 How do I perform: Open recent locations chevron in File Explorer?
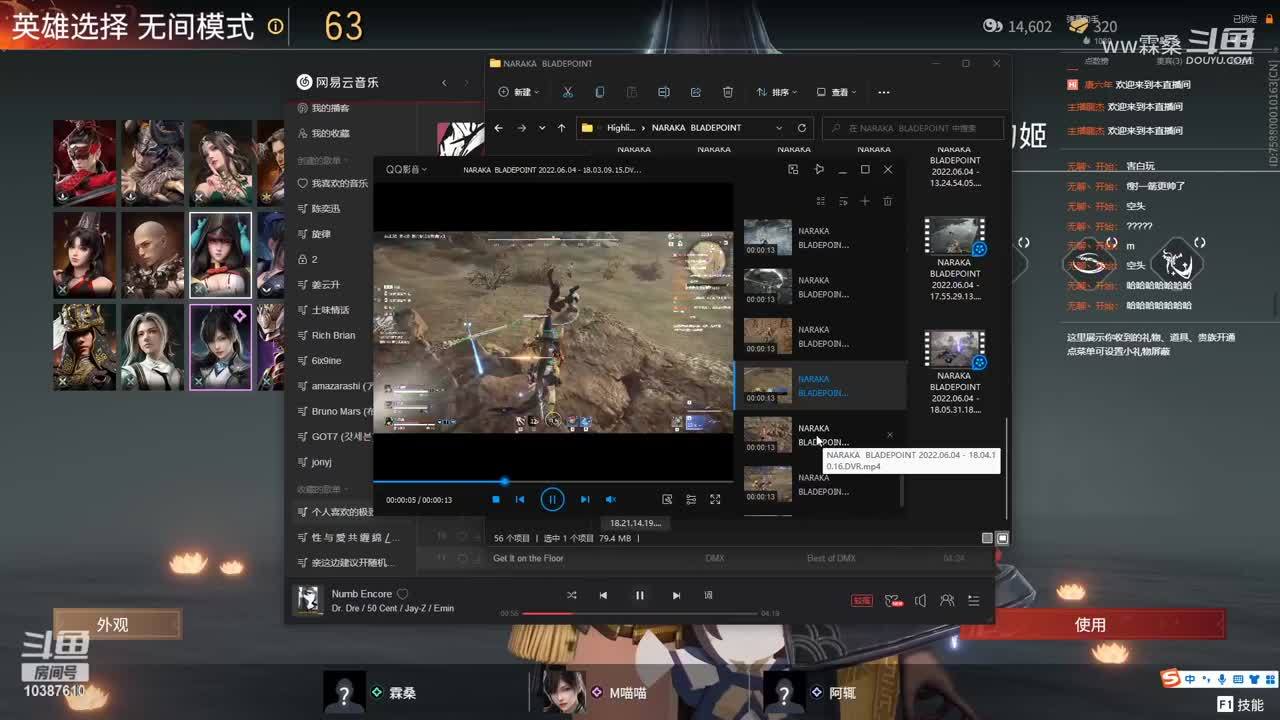pyautogui.click(x=542, y=128)
